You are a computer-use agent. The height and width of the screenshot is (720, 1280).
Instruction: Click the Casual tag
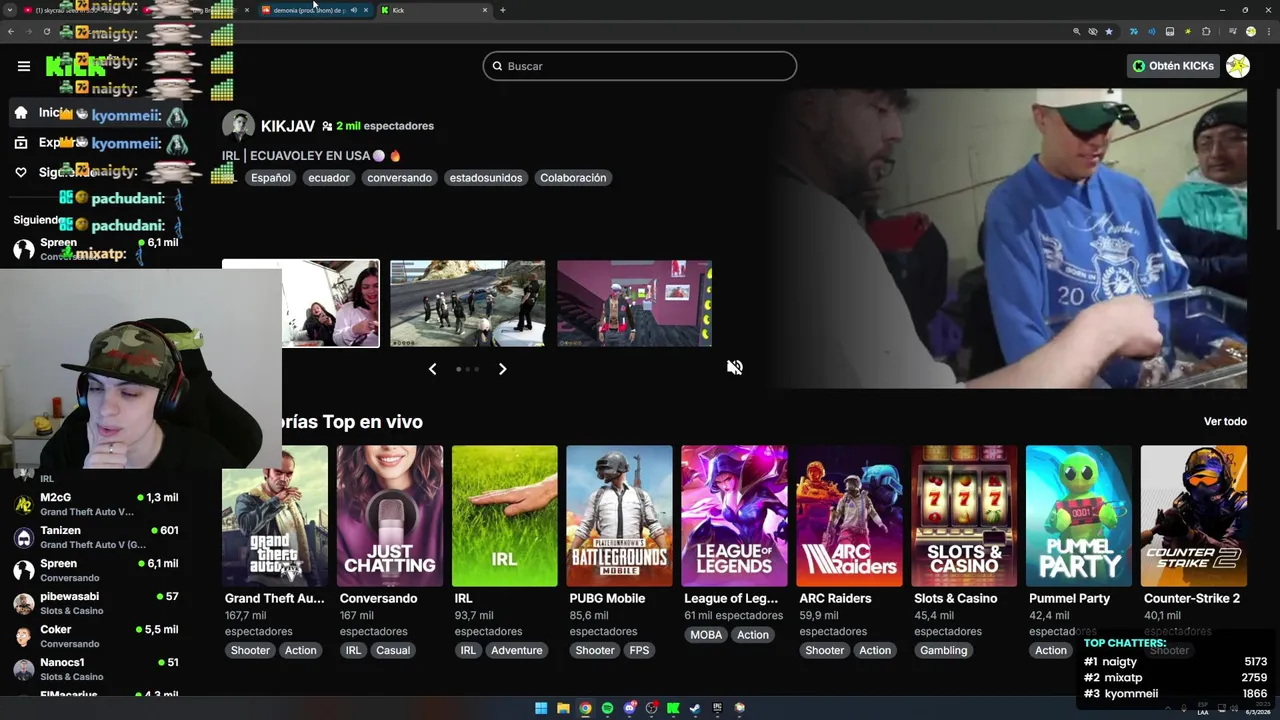tap(393, 650)
